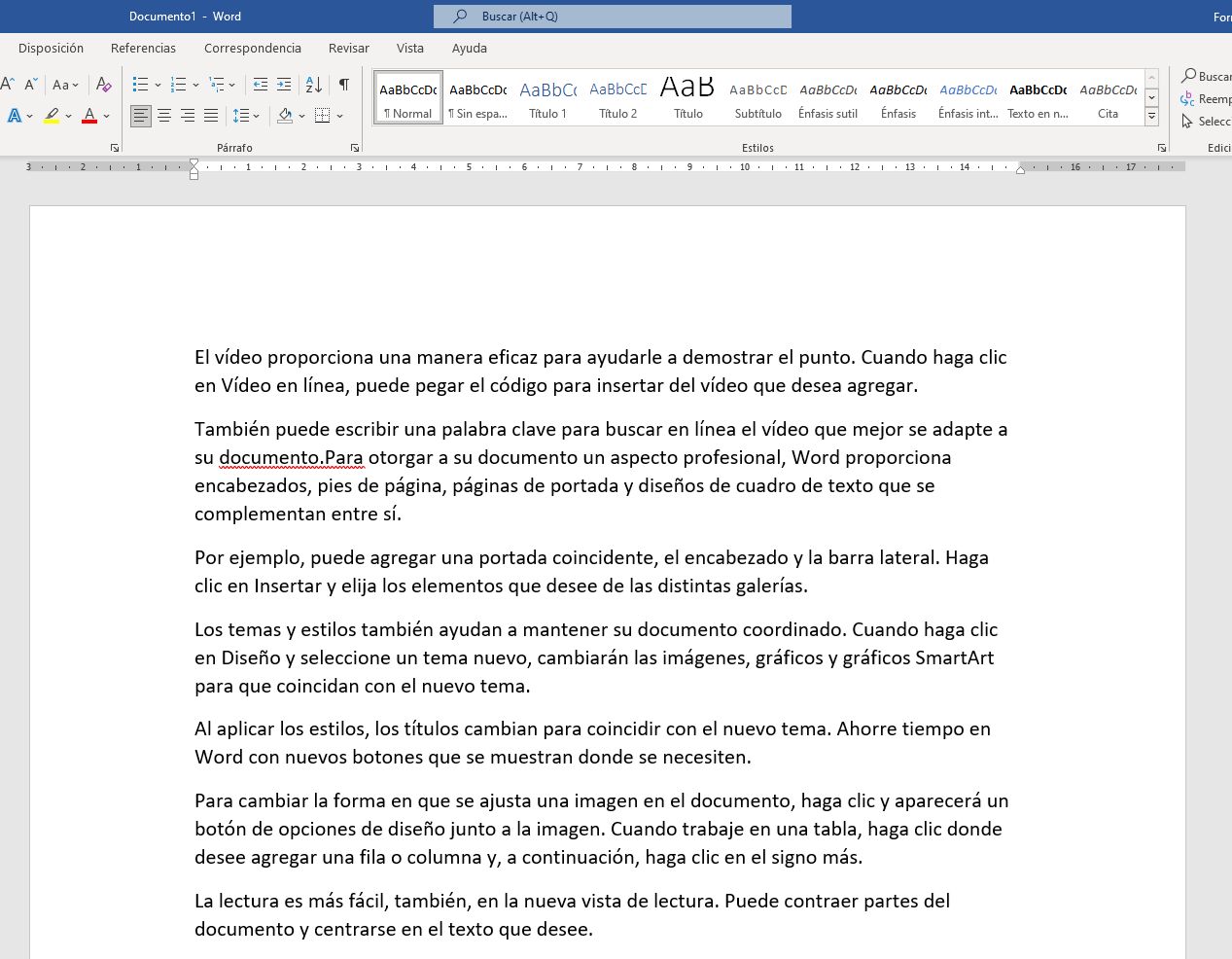Center-align the paragraph text
The width and height of the screenshot is (1232, 959).
(x=164, y=116)
